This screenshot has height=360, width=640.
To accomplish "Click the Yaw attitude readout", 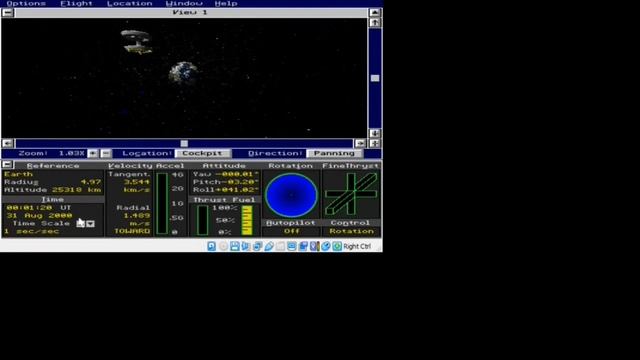I will pos(226,174).
